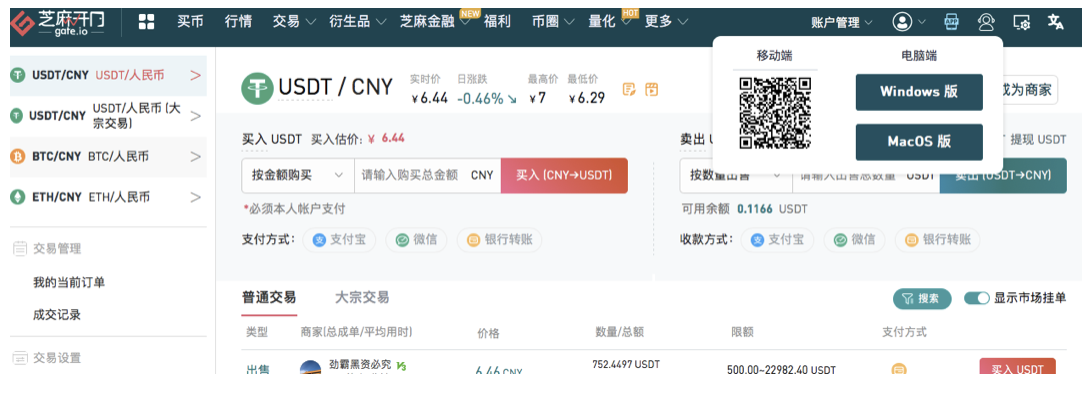The image size is (1082, 414).
Task: Select USDT/人民币 pair in sidebar
Action: pos(108,75)
